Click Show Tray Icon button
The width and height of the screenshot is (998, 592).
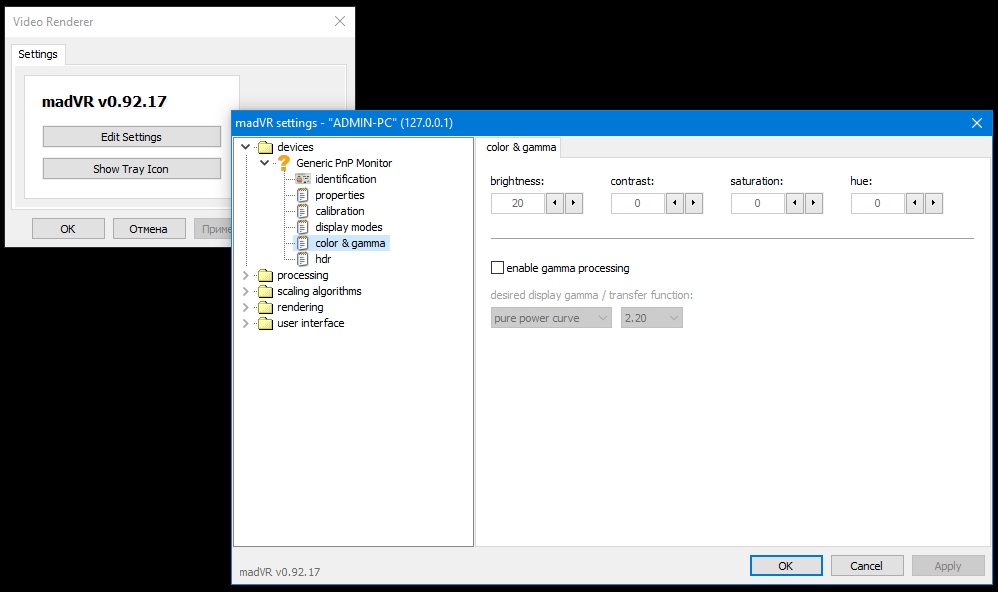click(x=132, y=169)
